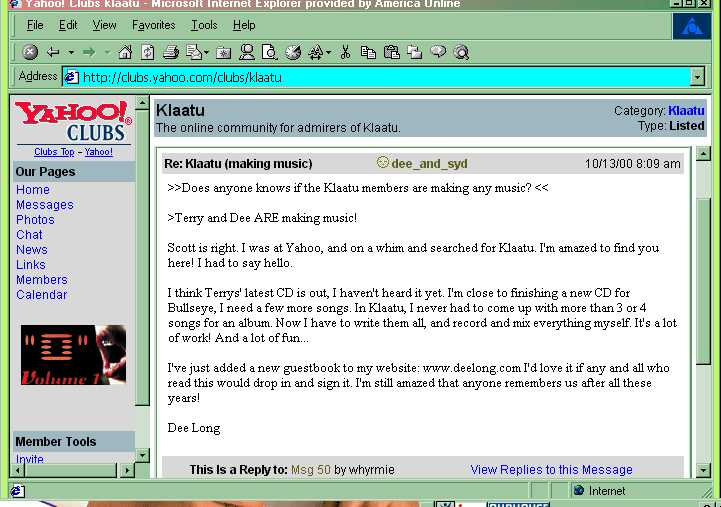Click the Stop loading toolbar icon
721x507 pixels.
tap(30, 52)
